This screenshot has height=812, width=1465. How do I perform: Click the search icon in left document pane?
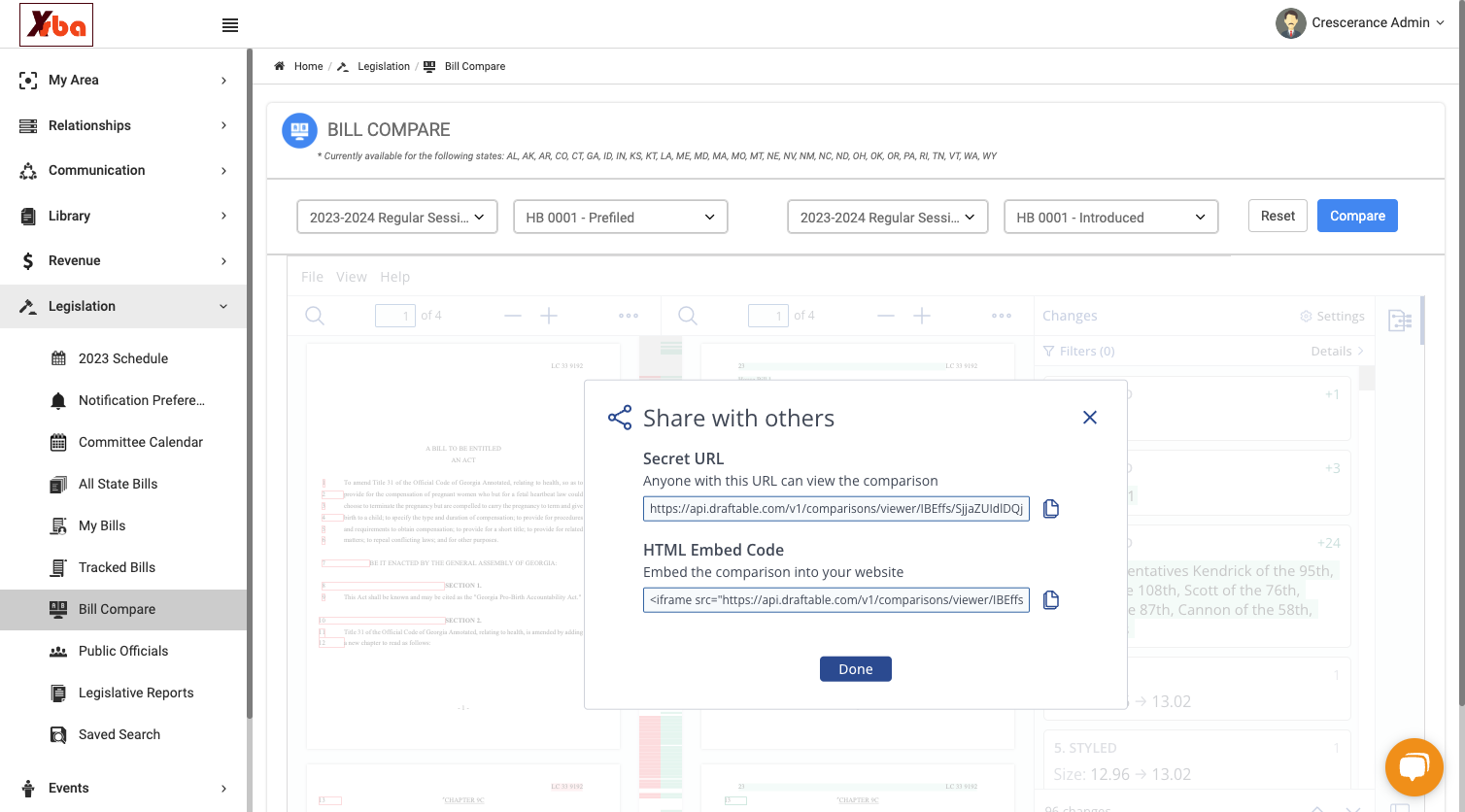pos(315,316)
